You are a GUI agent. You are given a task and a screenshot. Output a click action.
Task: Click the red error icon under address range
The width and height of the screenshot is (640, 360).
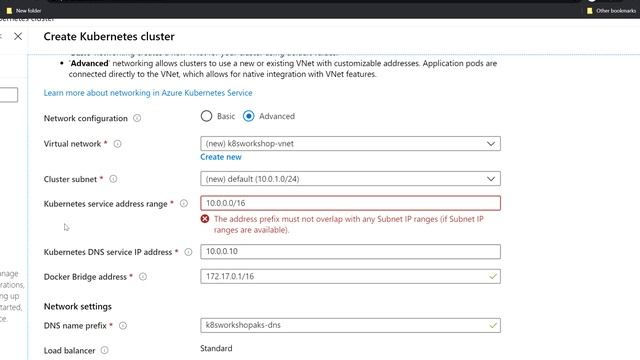coord(205,219)
